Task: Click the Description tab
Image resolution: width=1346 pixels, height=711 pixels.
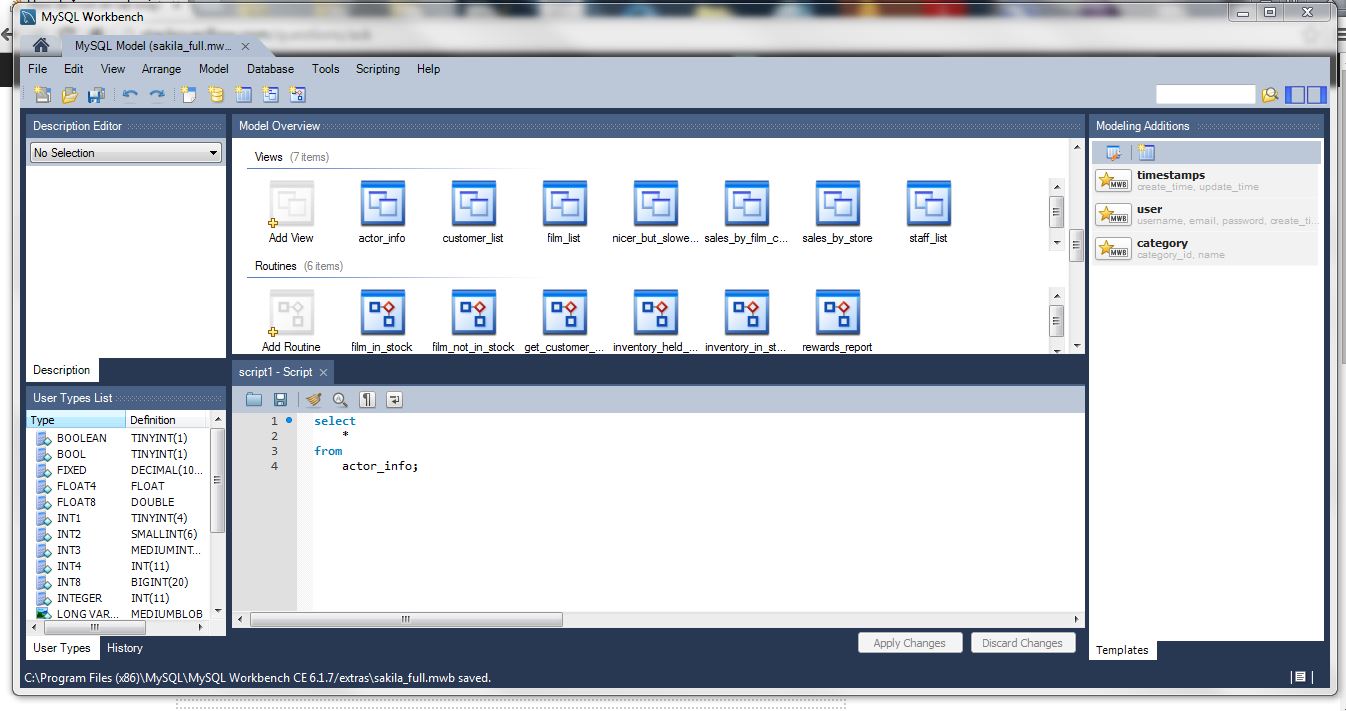Action: coord(62,370)
